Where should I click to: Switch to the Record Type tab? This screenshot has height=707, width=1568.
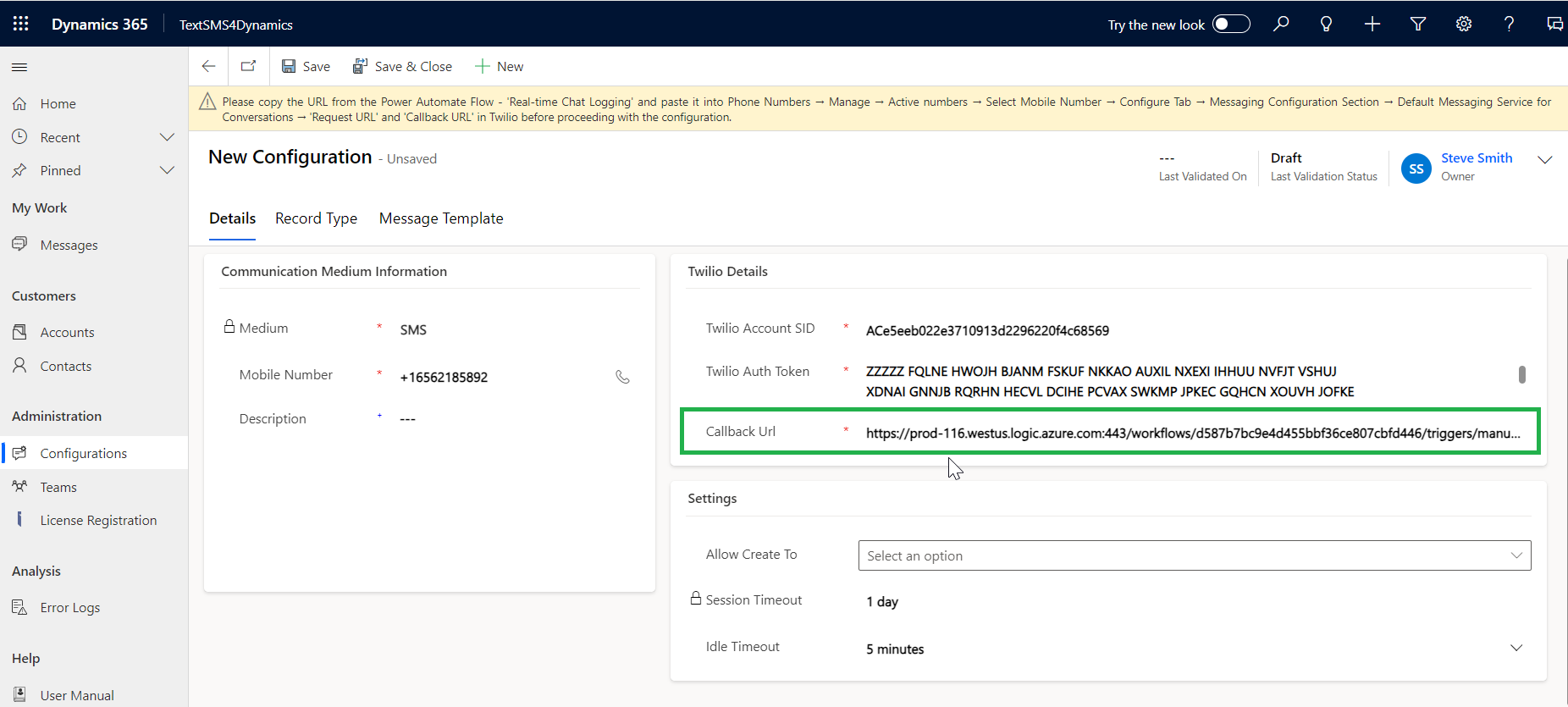(x=316, y=218)
